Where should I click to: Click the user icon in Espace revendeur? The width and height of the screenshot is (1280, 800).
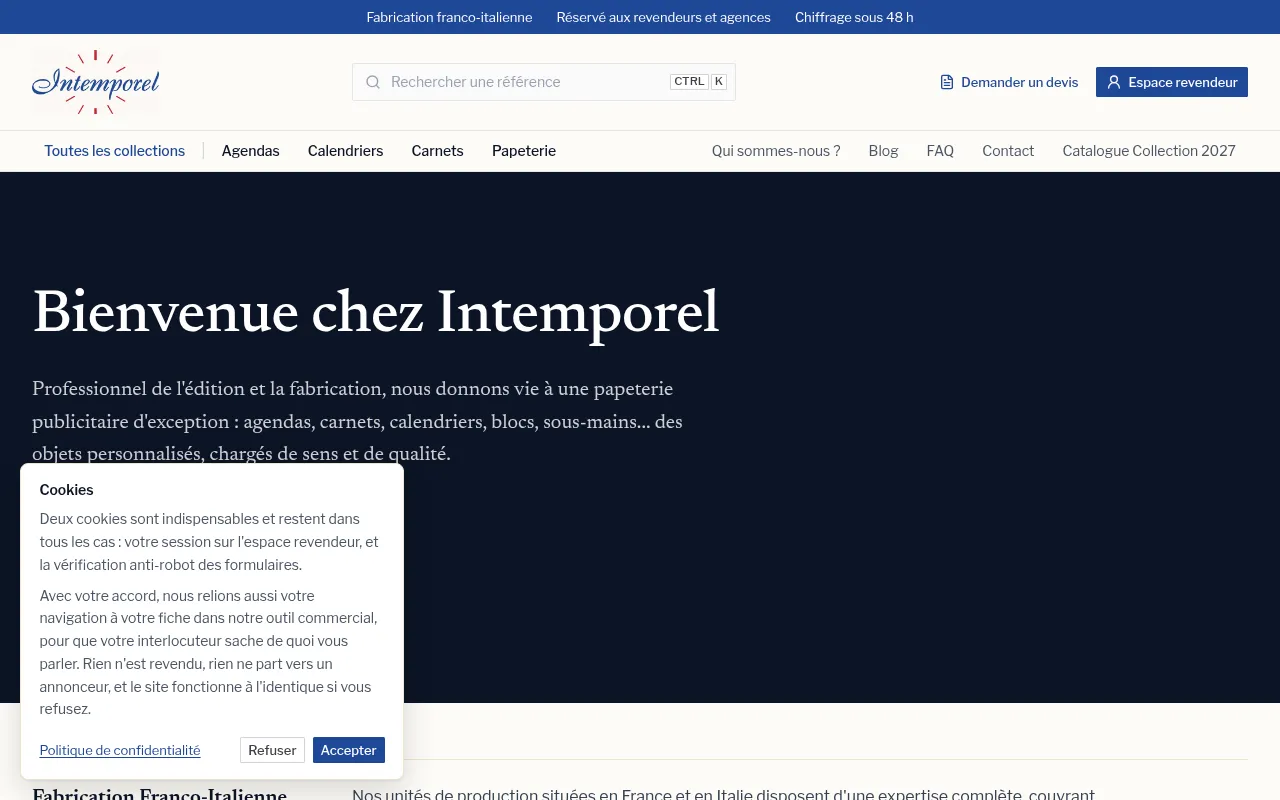click(1114, 82)
